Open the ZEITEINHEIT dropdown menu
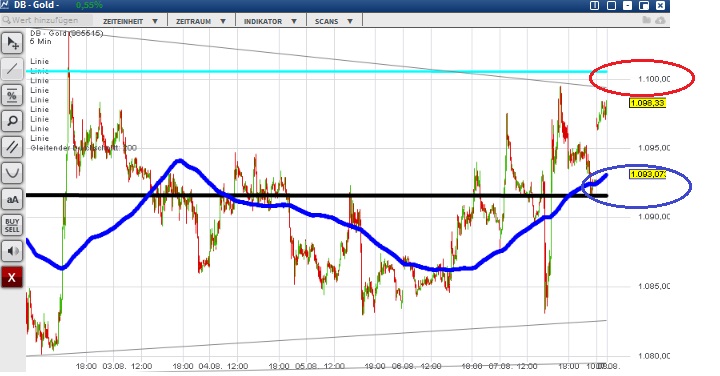 tap(130, 21)
